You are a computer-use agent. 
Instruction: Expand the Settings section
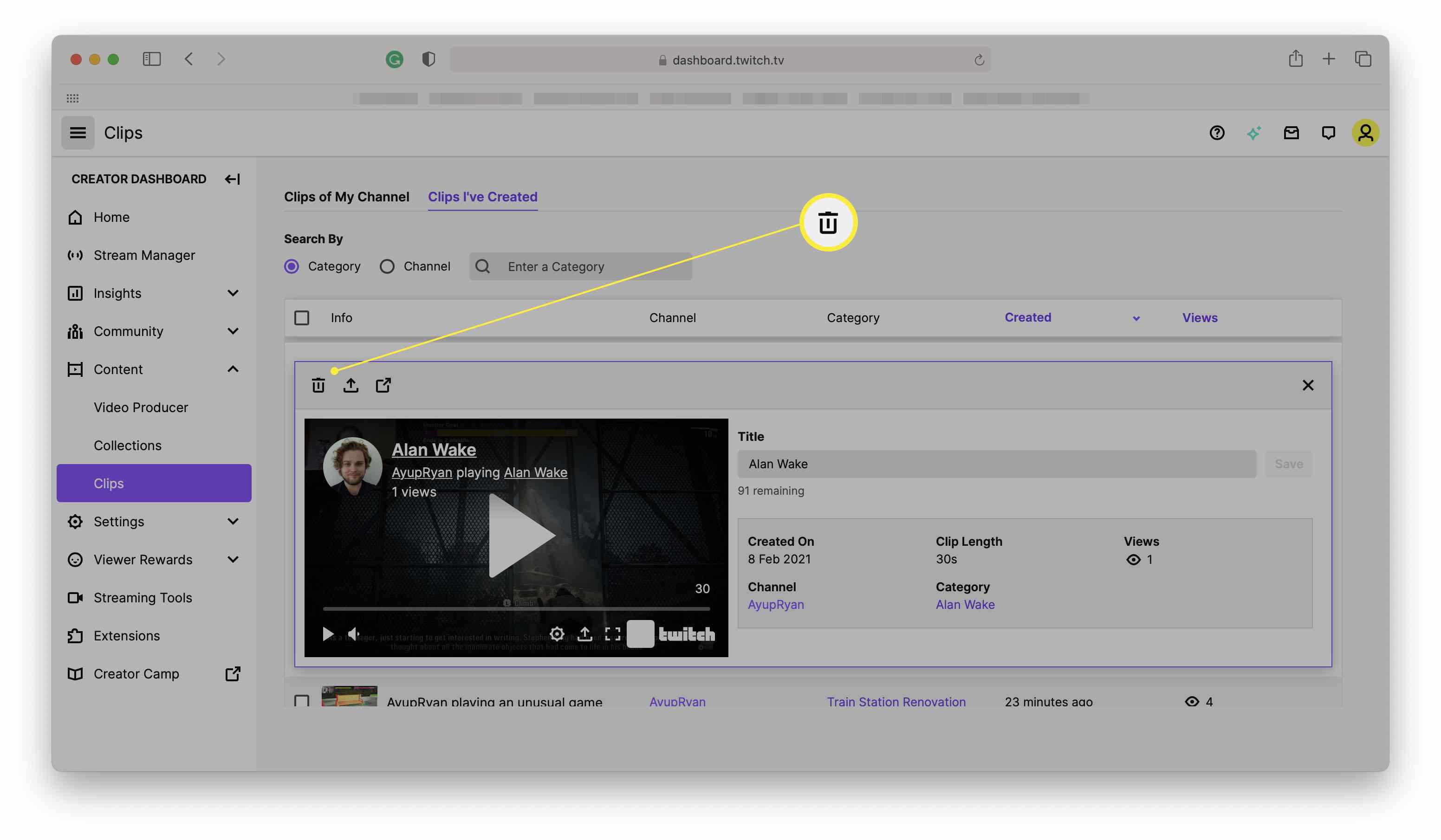[233, 522]
